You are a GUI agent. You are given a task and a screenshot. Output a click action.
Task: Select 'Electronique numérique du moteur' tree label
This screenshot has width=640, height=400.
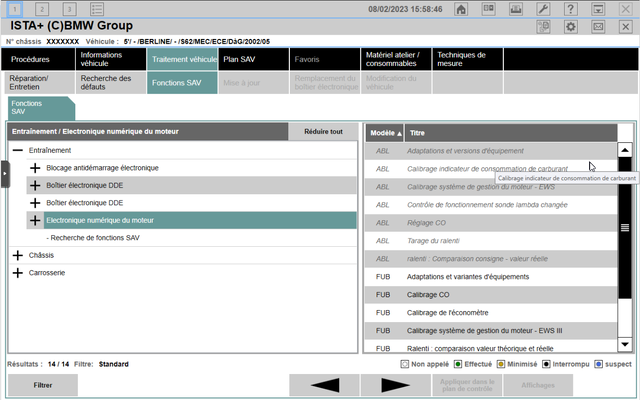point(100,220)
